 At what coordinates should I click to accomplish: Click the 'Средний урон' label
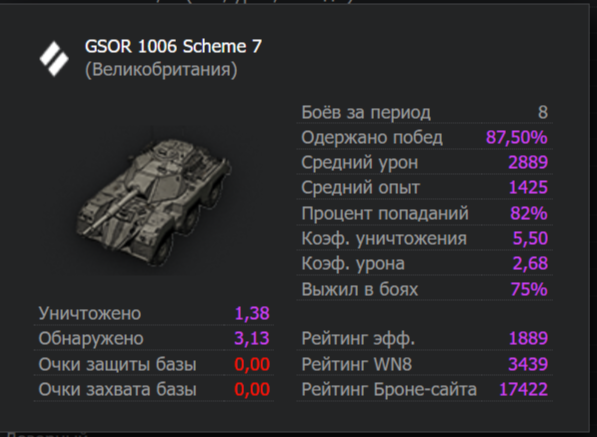(360, 163)
